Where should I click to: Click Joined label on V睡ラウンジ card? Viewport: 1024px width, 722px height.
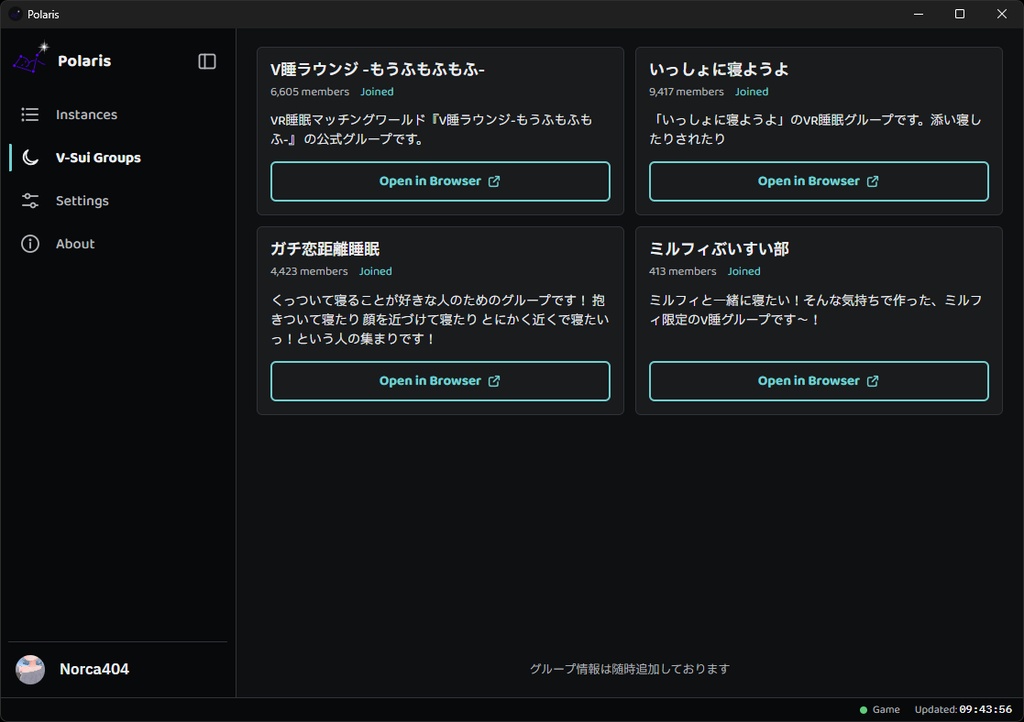[x=377, y=92]
